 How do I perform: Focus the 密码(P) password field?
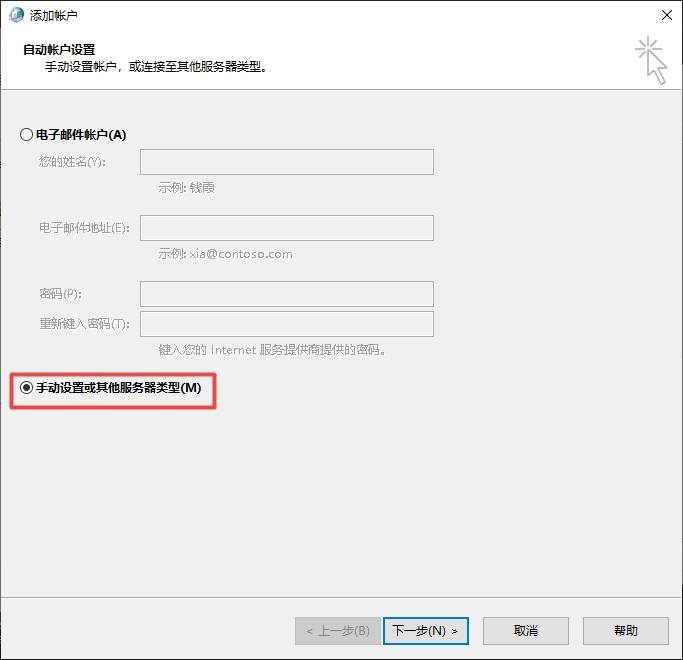(287, 294)
